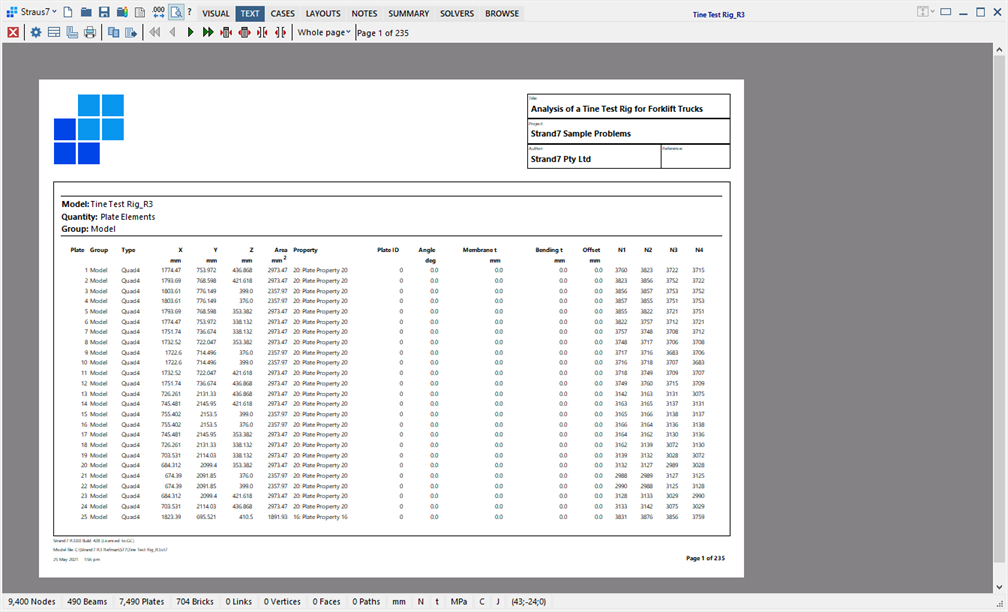The height and width of the screenshot is (612, 1008).
Task: Open report settings gear icon
Action: [x=36, y=32]
